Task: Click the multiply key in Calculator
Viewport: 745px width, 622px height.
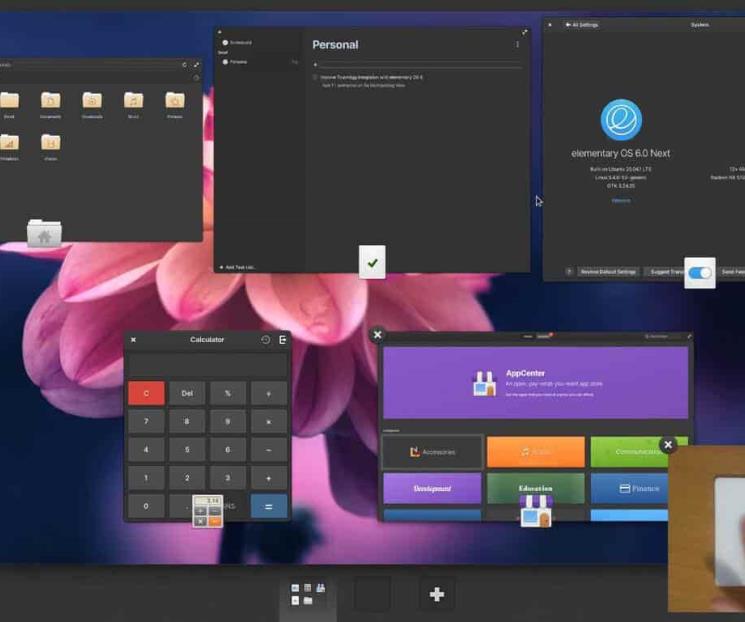Action: click(269, 421)
